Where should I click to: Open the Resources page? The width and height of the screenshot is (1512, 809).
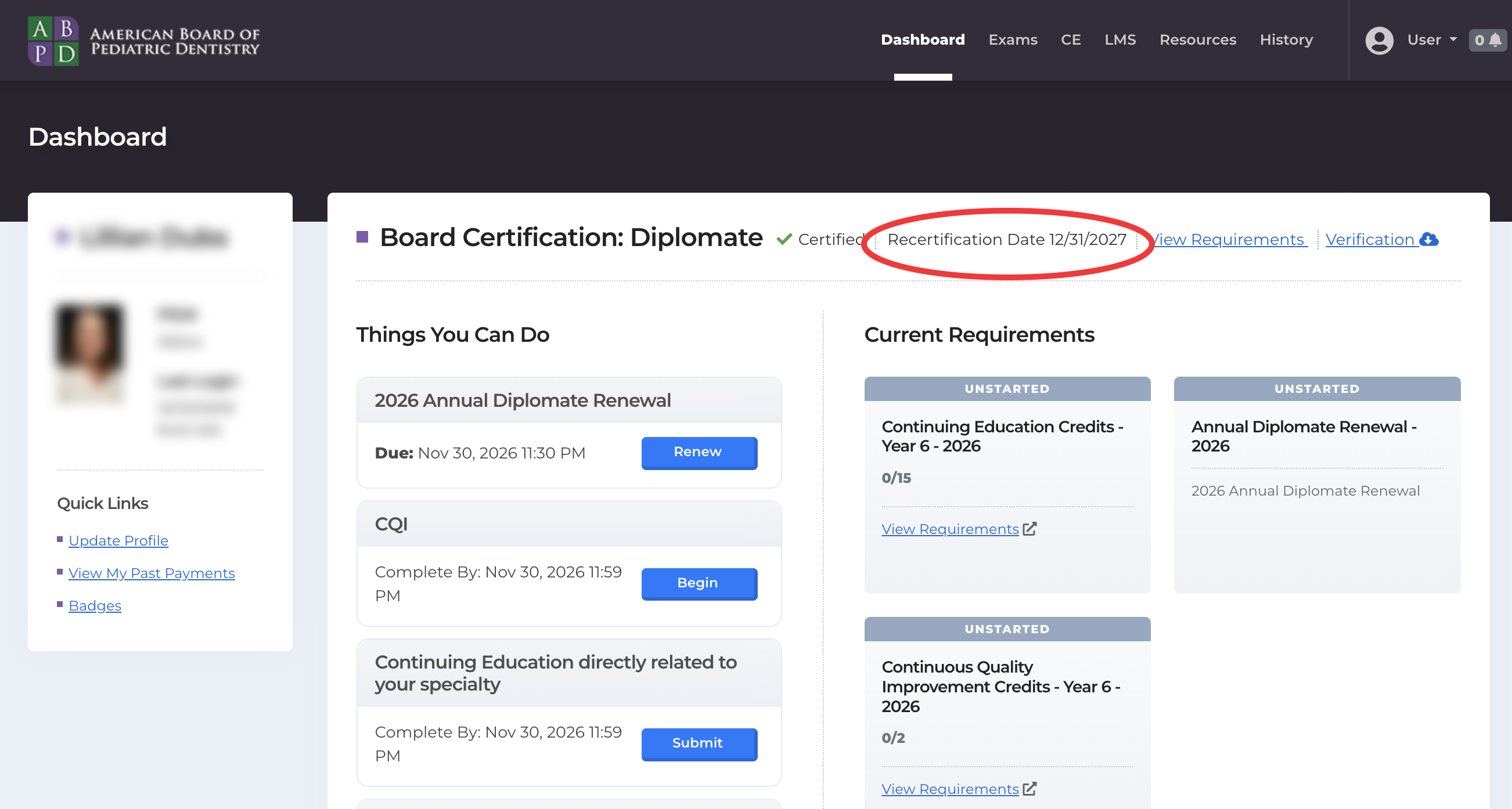(x=1198, y=40)
